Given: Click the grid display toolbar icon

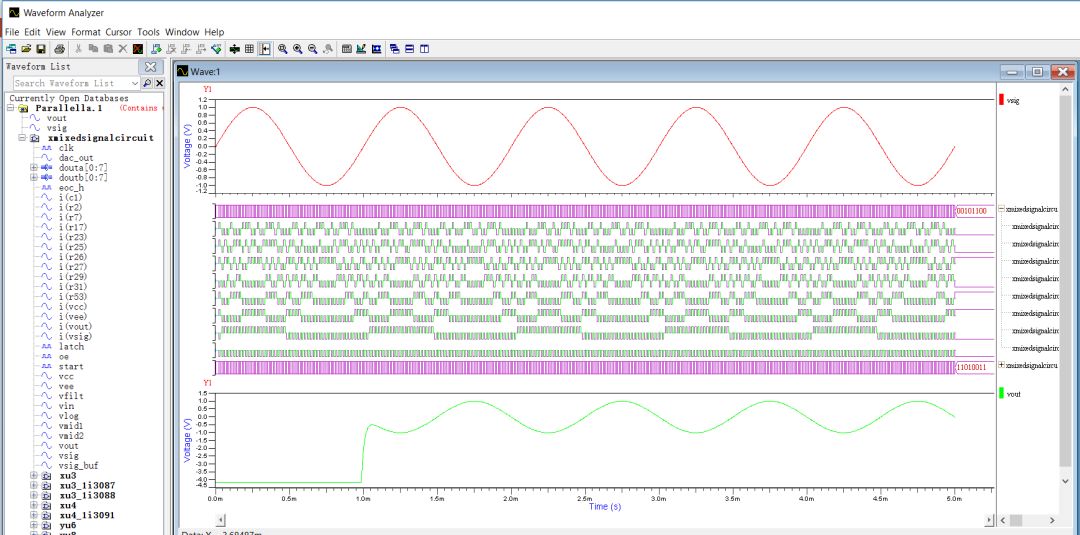Looking at the screenshot, I should tap(249, 48).
